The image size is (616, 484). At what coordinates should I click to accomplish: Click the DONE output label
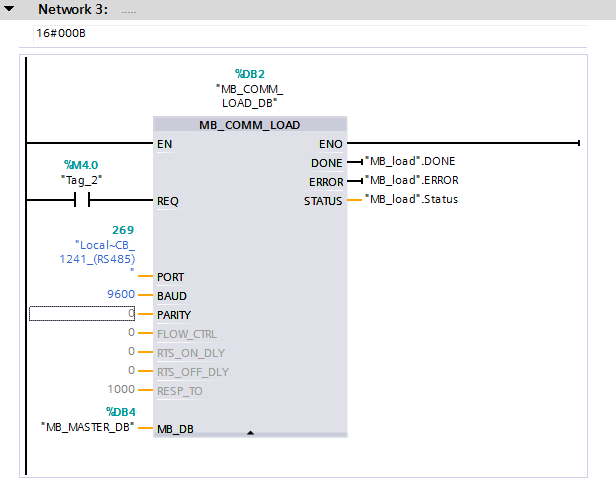[x=326, y=163]
